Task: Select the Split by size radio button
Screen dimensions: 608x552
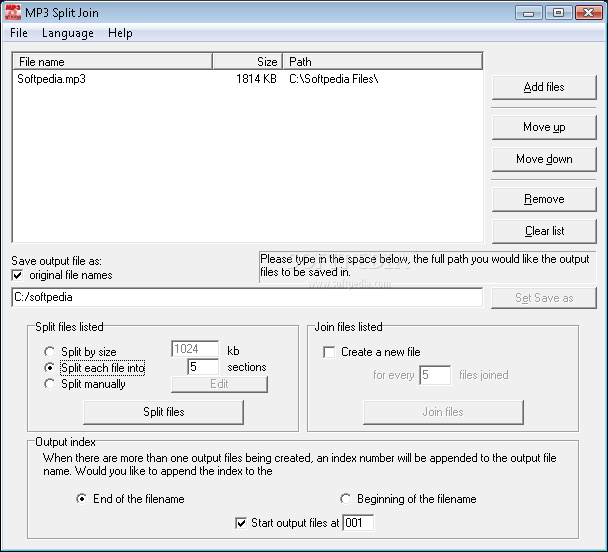Action: point(49,352)
